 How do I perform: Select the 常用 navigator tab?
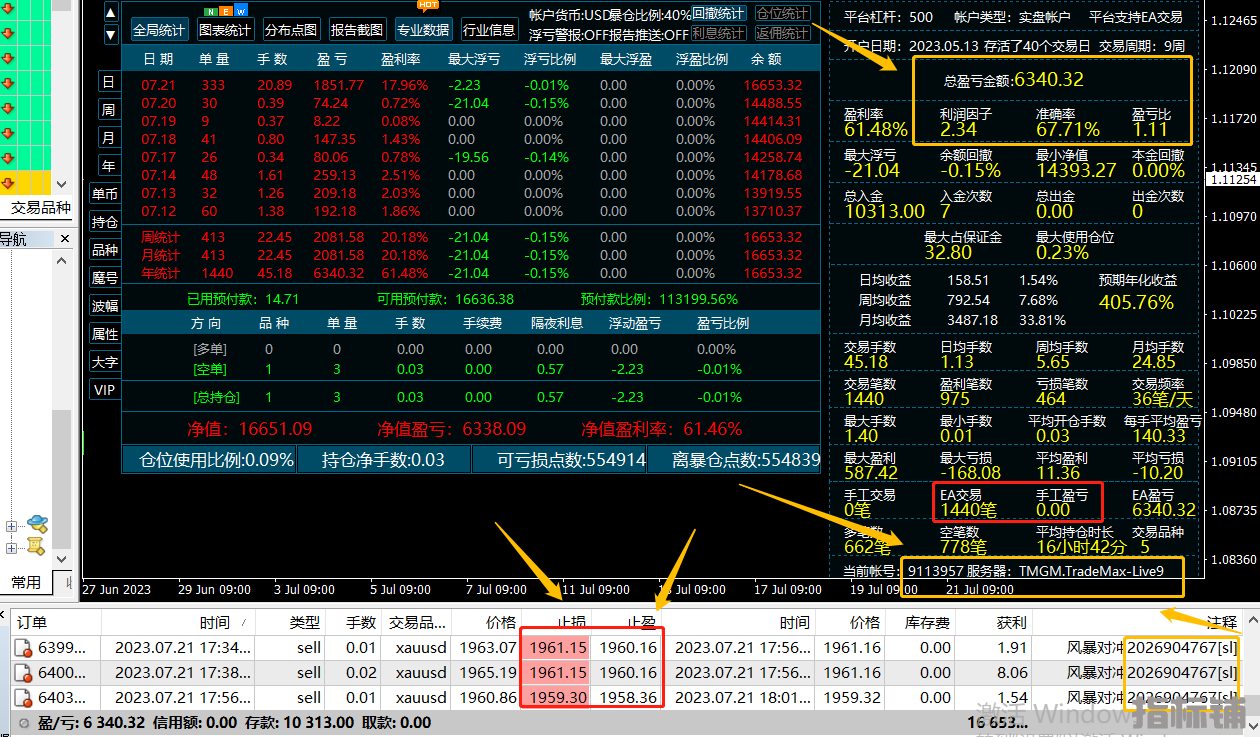point(26,583)
